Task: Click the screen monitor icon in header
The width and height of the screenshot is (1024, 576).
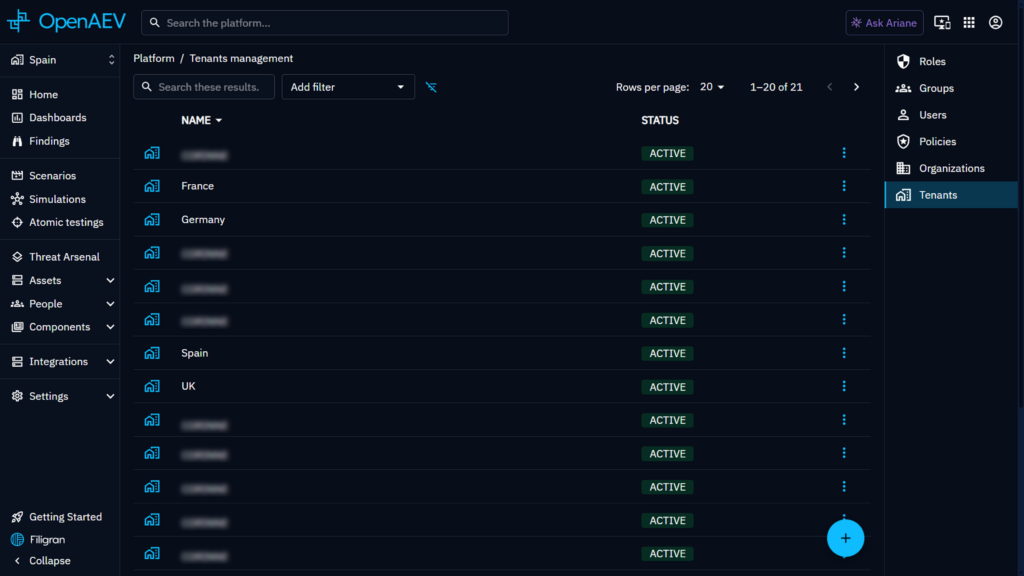Action: pos(942,23)
